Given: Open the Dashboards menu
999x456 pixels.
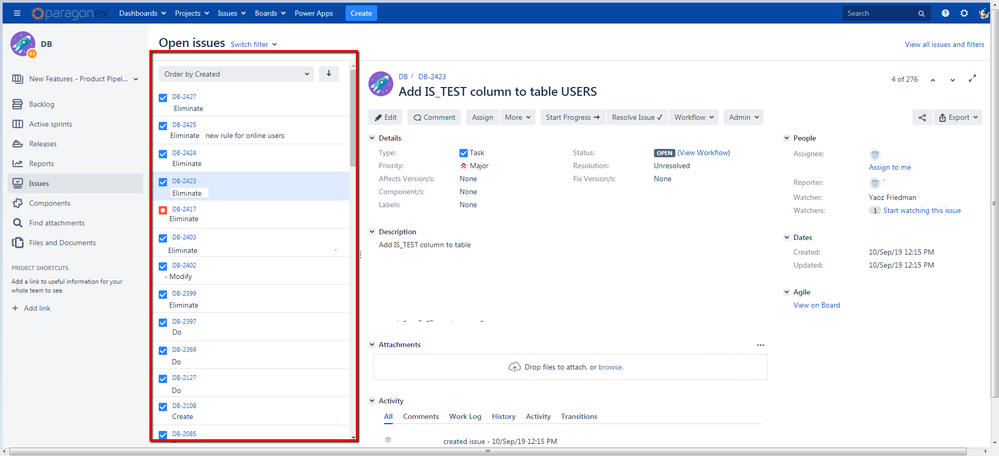Looking at the screenshot, I should pos(143,13).
